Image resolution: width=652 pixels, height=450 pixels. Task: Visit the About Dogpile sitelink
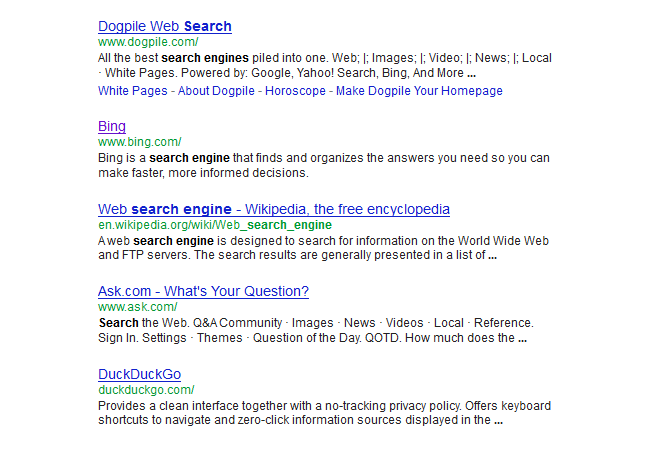click(216, 91)
